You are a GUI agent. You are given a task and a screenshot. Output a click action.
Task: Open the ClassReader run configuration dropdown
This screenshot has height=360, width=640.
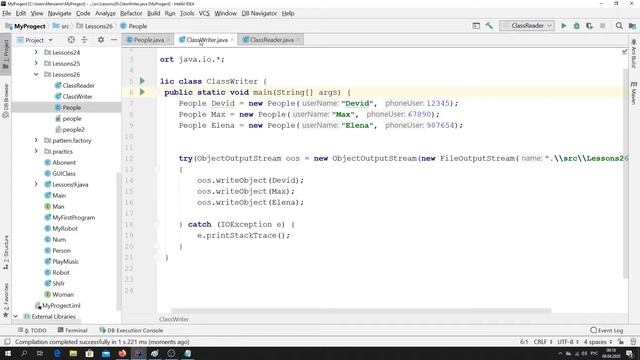pyautogui.click(x=527, y=26)
